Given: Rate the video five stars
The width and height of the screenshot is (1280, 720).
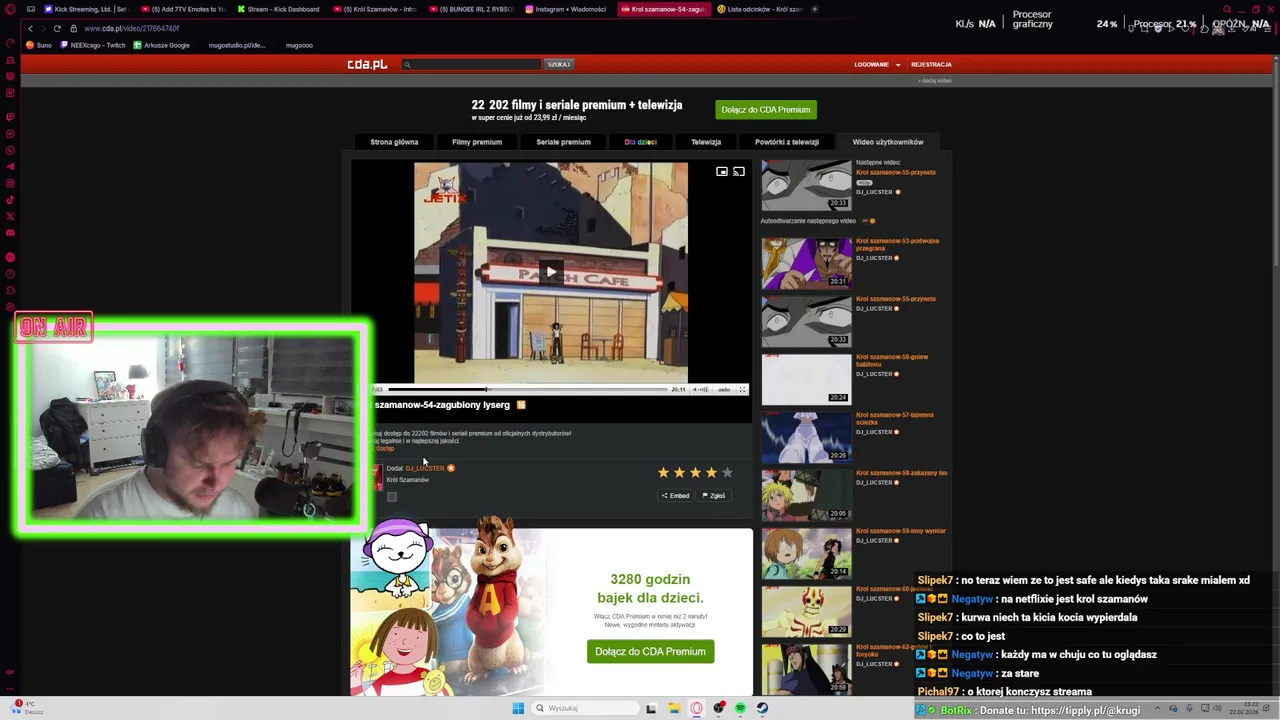Looking at the screenshot, I should pos(727,472).
